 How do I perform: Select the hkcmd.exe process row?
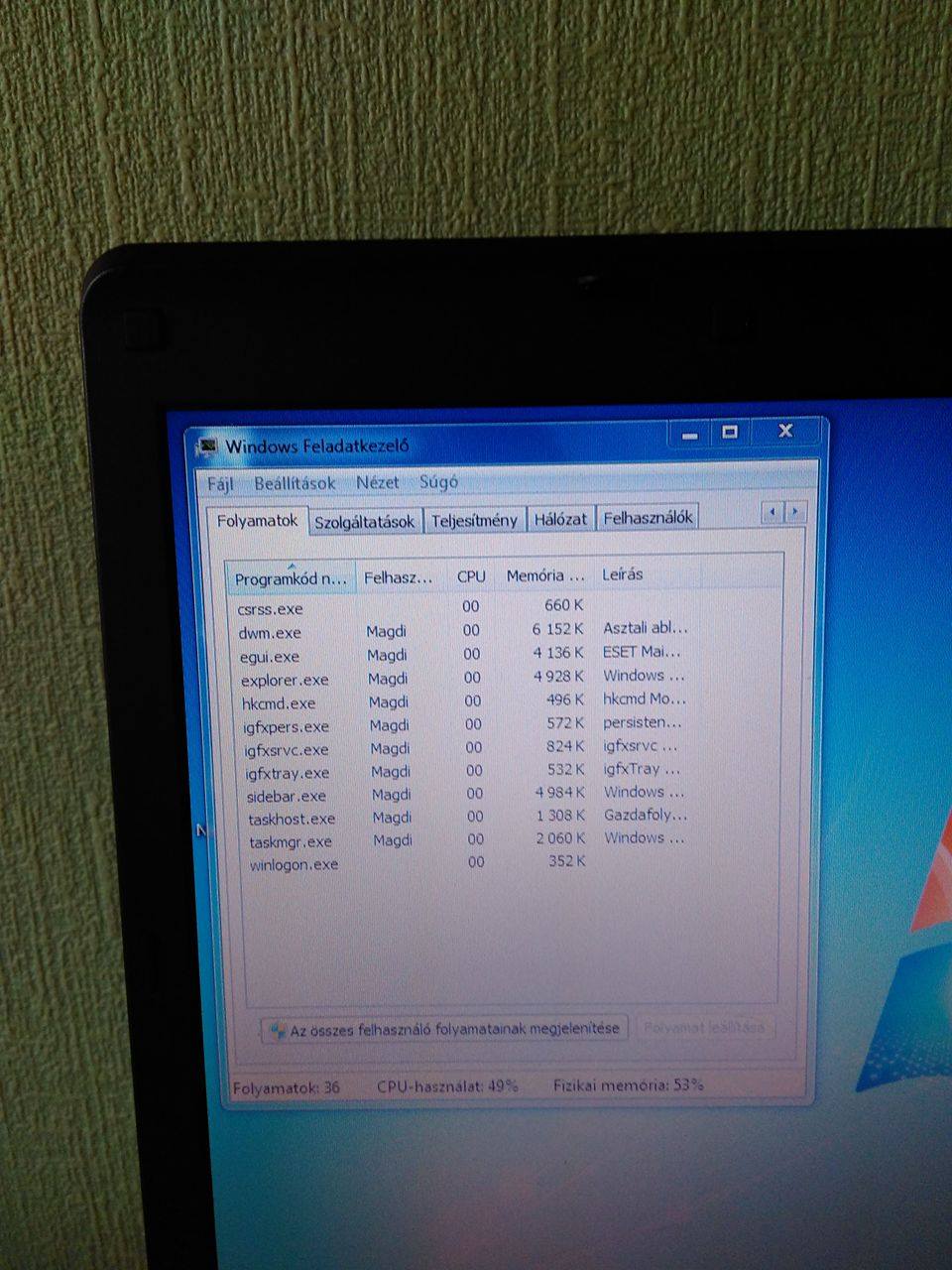pyautogui.click(x=465, y=701)
